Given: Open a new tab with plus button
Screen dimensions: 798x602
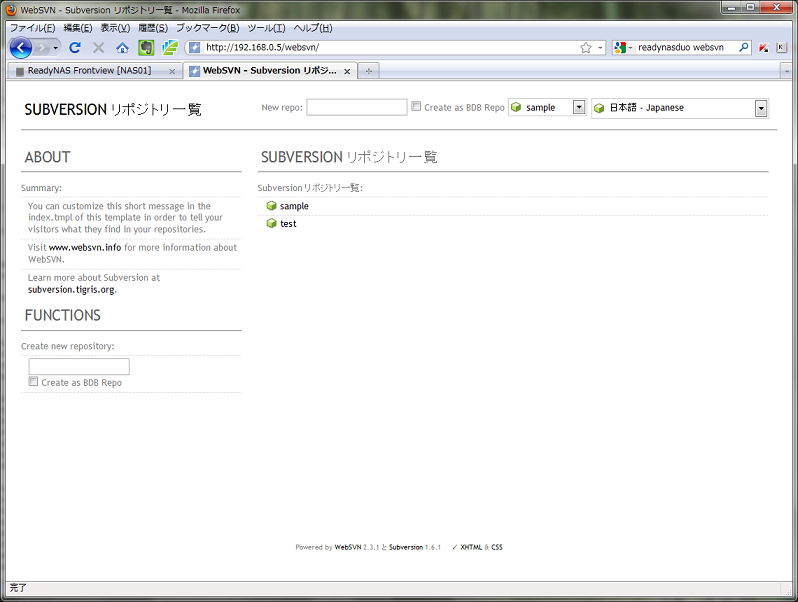Looking at the screenshot, I should pyautogui.click(x=368, y=71).
